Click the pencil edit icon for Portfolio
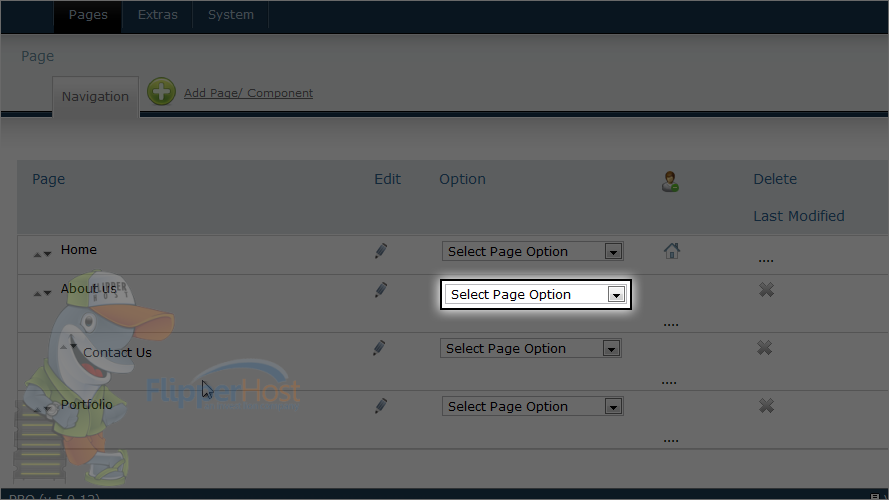The height and width of the screenshot is (500, 889). [x=380, y=405]
